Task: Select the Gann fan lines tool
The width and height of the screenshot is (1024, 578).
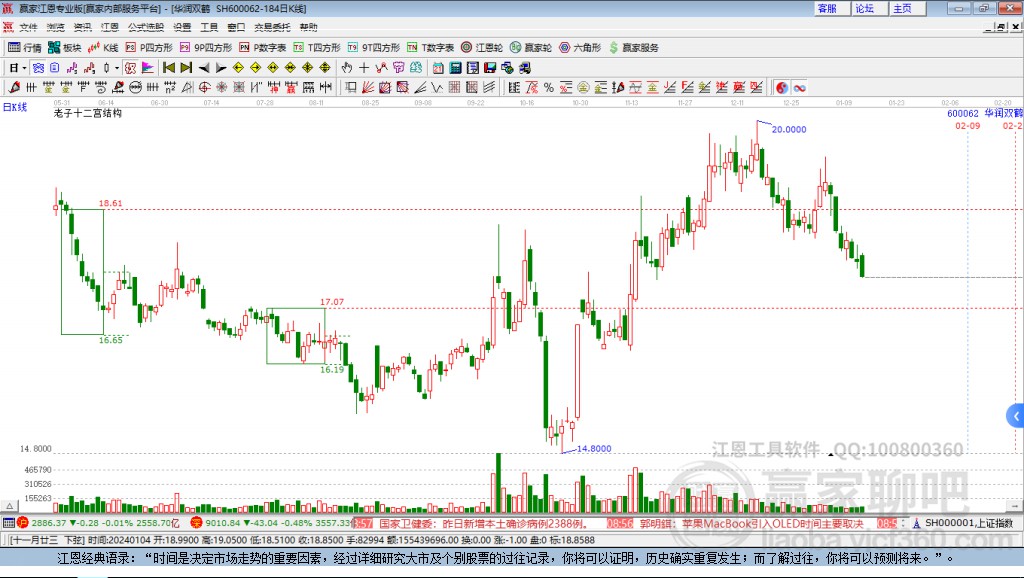Action: pyautogui.click(x=368, y=87)
